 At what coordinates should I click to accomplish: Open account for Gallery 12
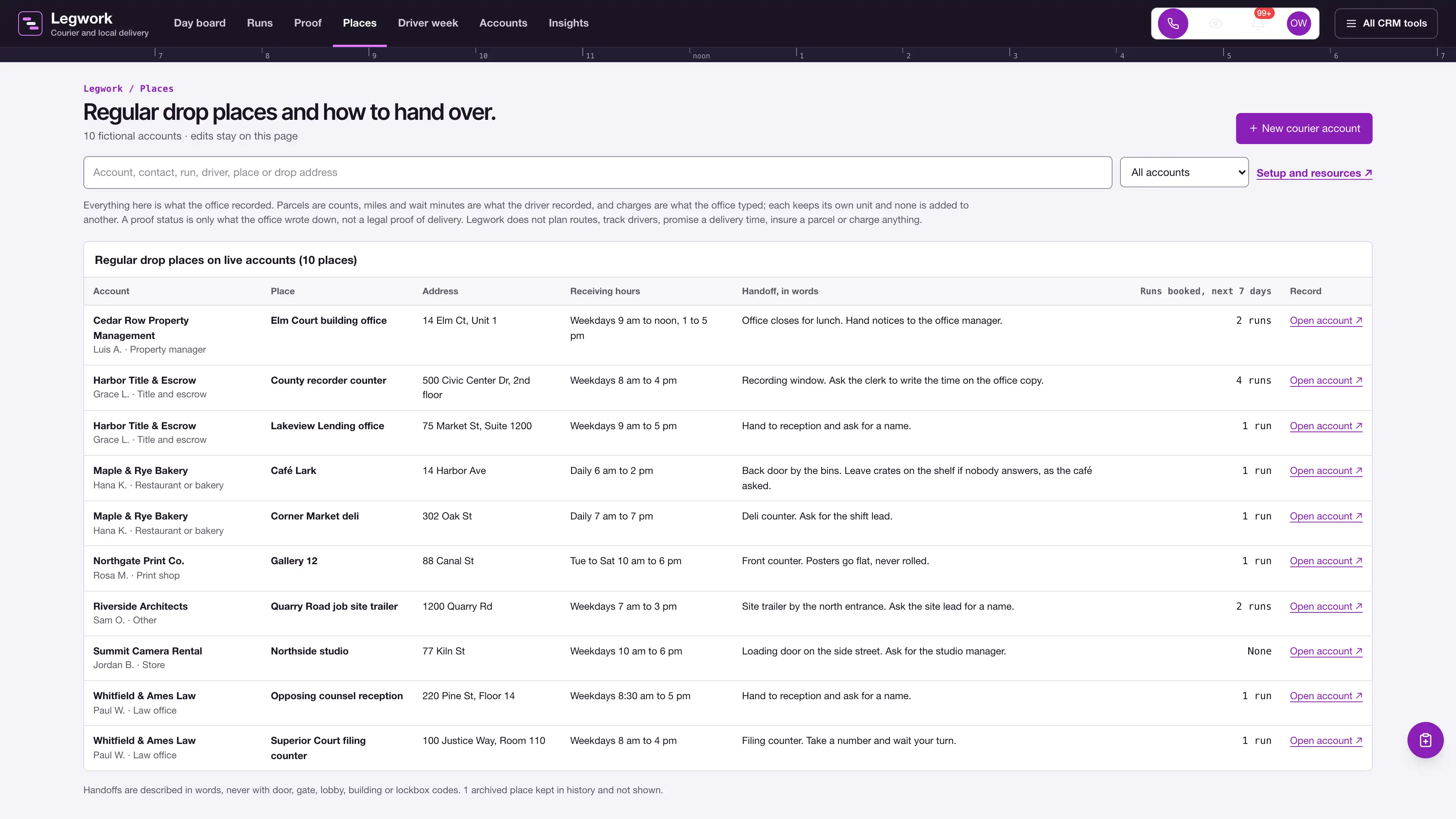pos(1326,561)
